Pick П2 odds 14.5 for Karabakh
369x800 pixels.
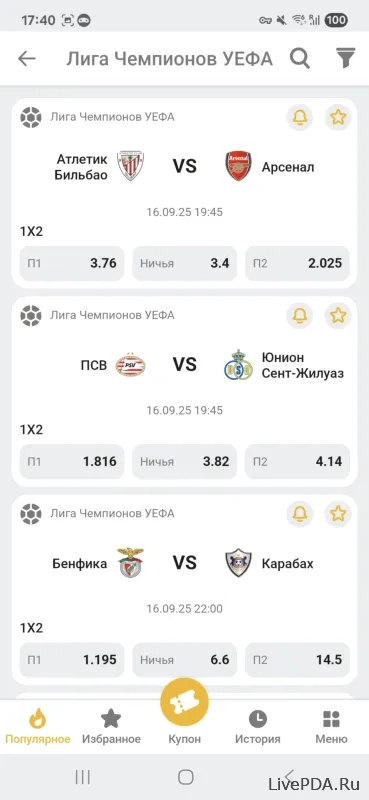(298, 660)
